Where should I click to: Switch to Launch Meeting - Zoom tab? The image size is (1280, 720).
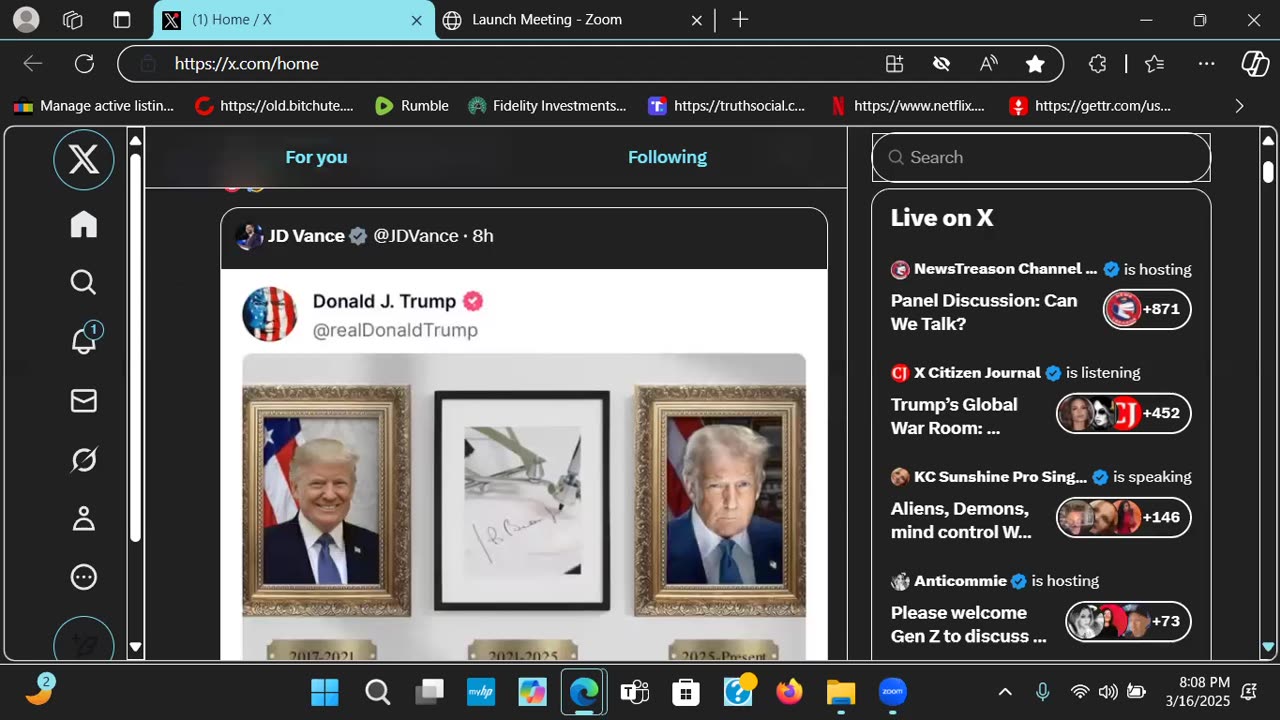(x=573, y=20)
